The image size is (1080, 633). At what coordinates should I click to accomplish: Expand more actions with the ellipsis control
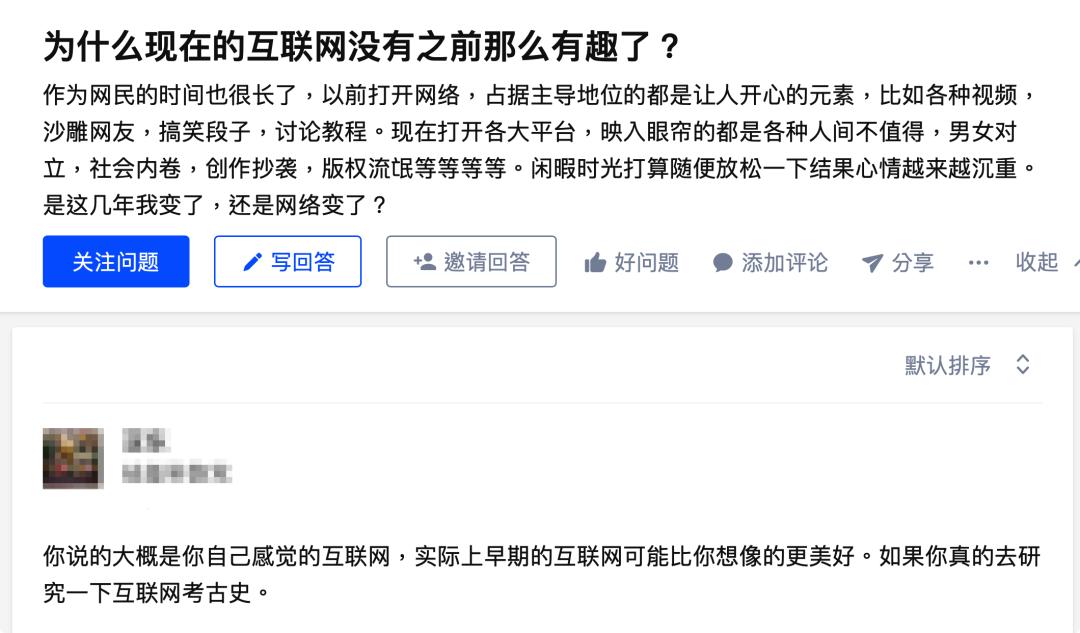[978, 263]
